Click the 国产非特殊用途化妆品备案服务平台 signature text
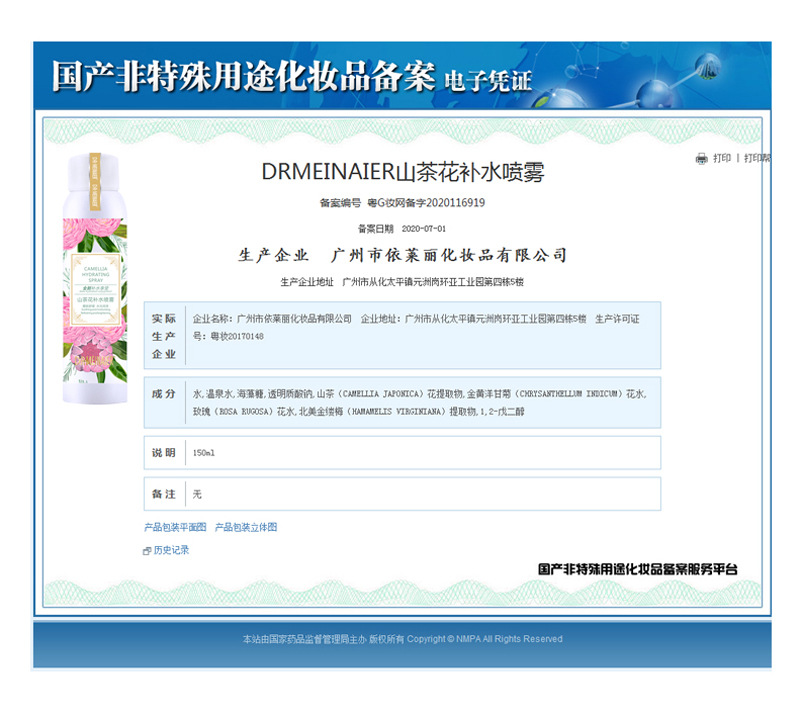 [638, 569]
